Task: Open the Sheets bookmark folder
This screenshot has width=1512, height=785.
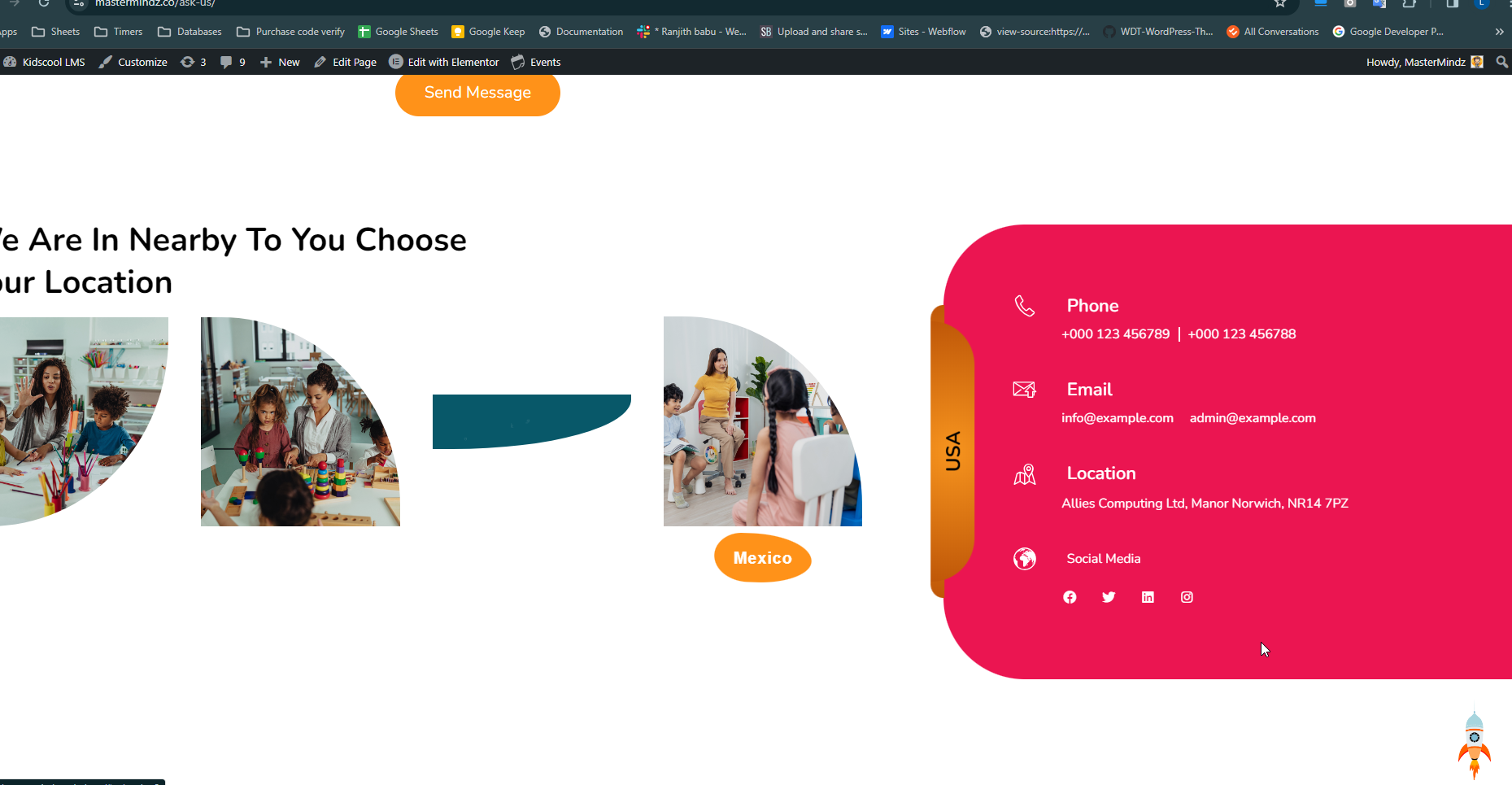Action: (x=55, y=32)
